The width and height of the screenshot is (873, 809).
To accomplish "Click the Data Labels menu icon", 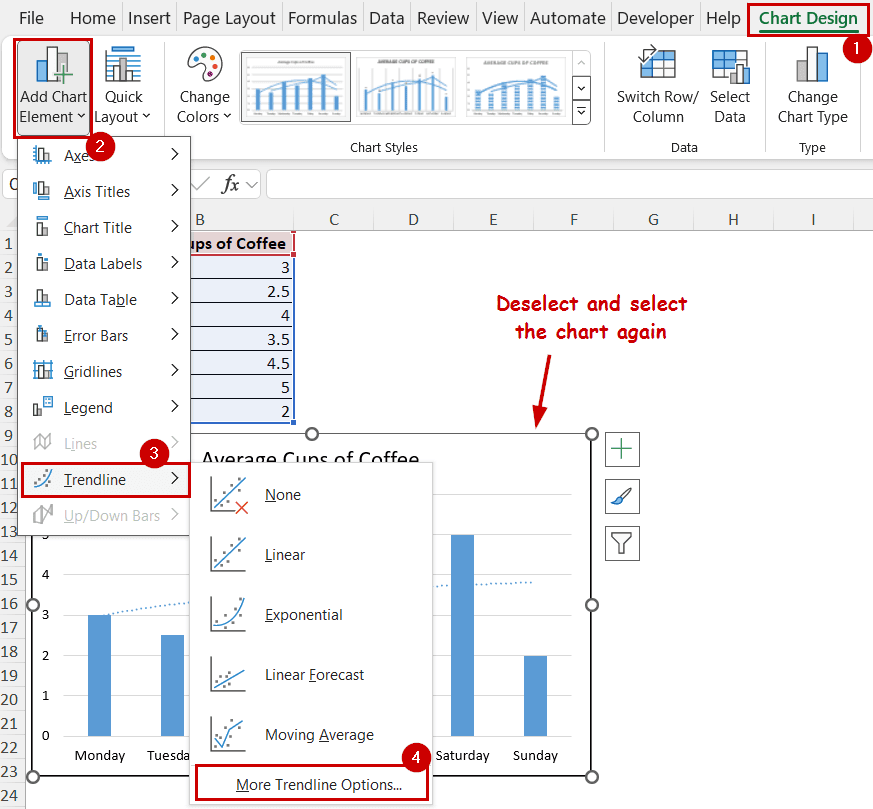I will (x=42, y=262).
